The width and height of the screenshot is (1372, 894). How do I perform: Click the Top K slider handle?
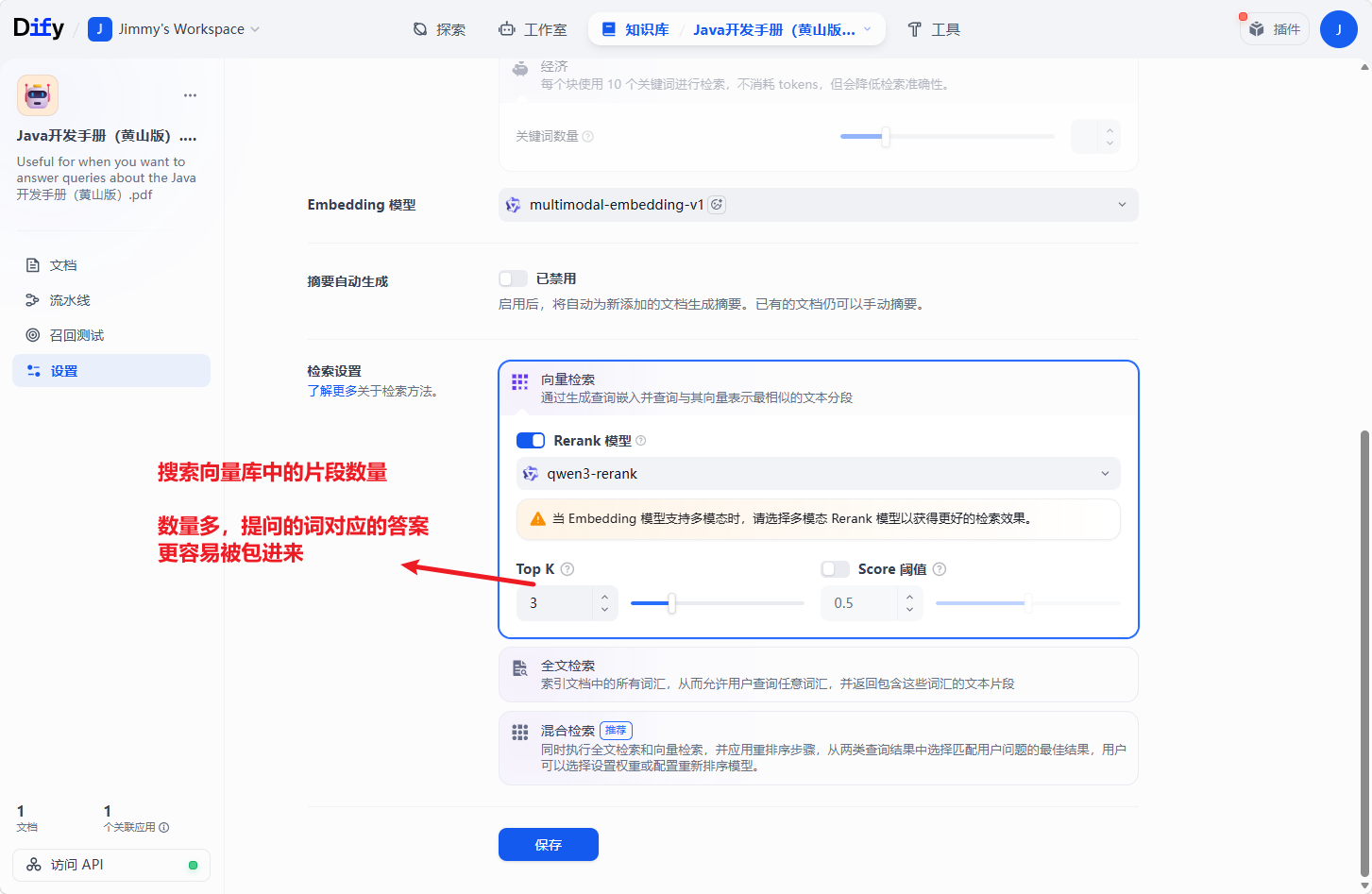(672, 603)
